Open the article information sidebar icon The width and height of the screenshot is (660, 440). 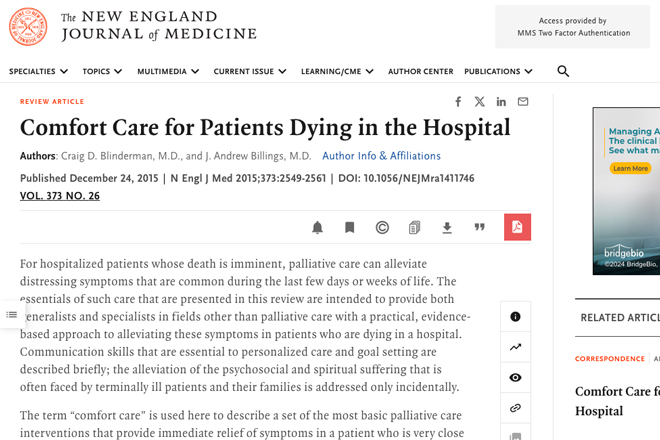tap(516, 317)
